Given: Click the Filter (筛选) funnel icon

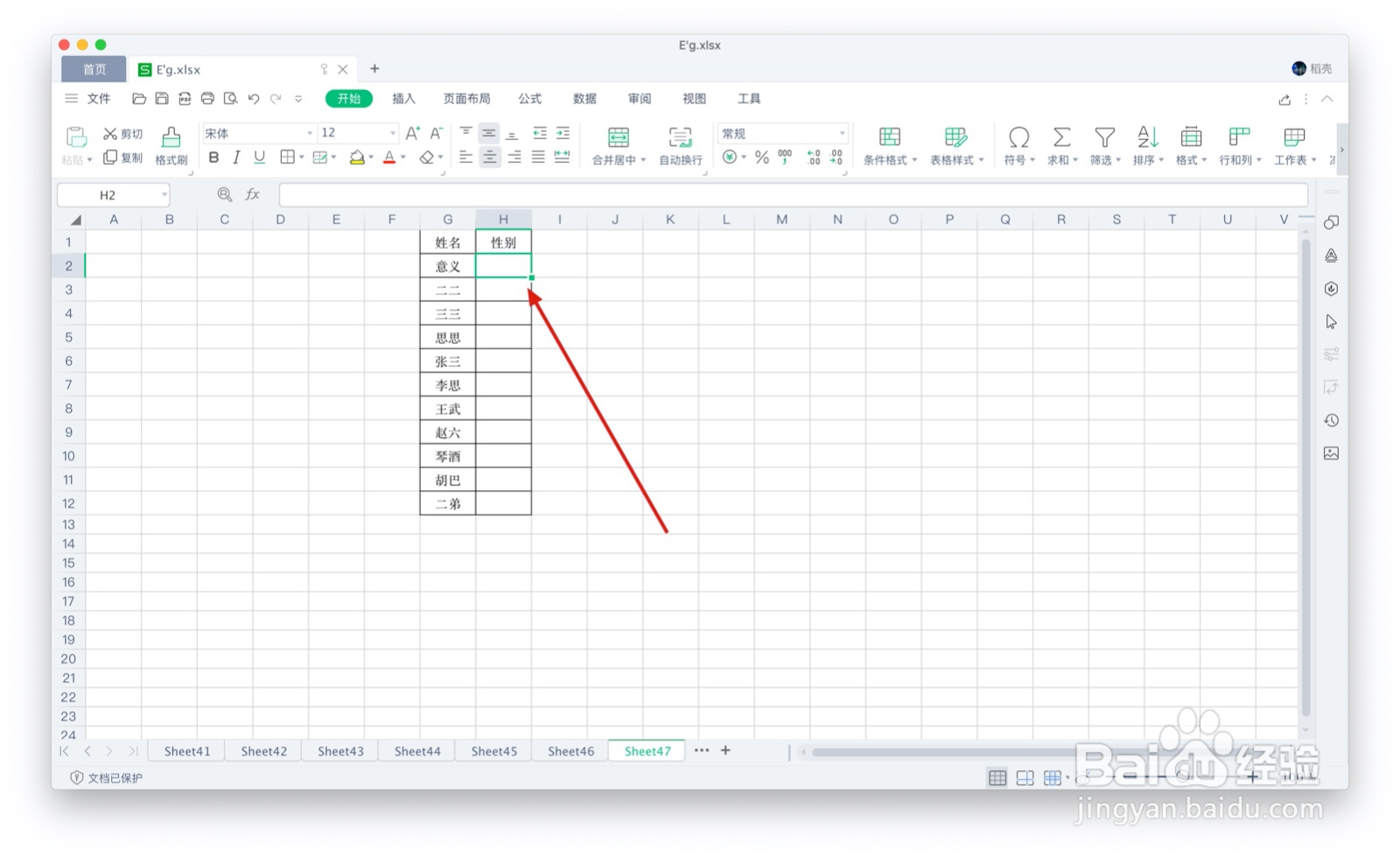Looking at the screenshot, I should [1105, 137].
